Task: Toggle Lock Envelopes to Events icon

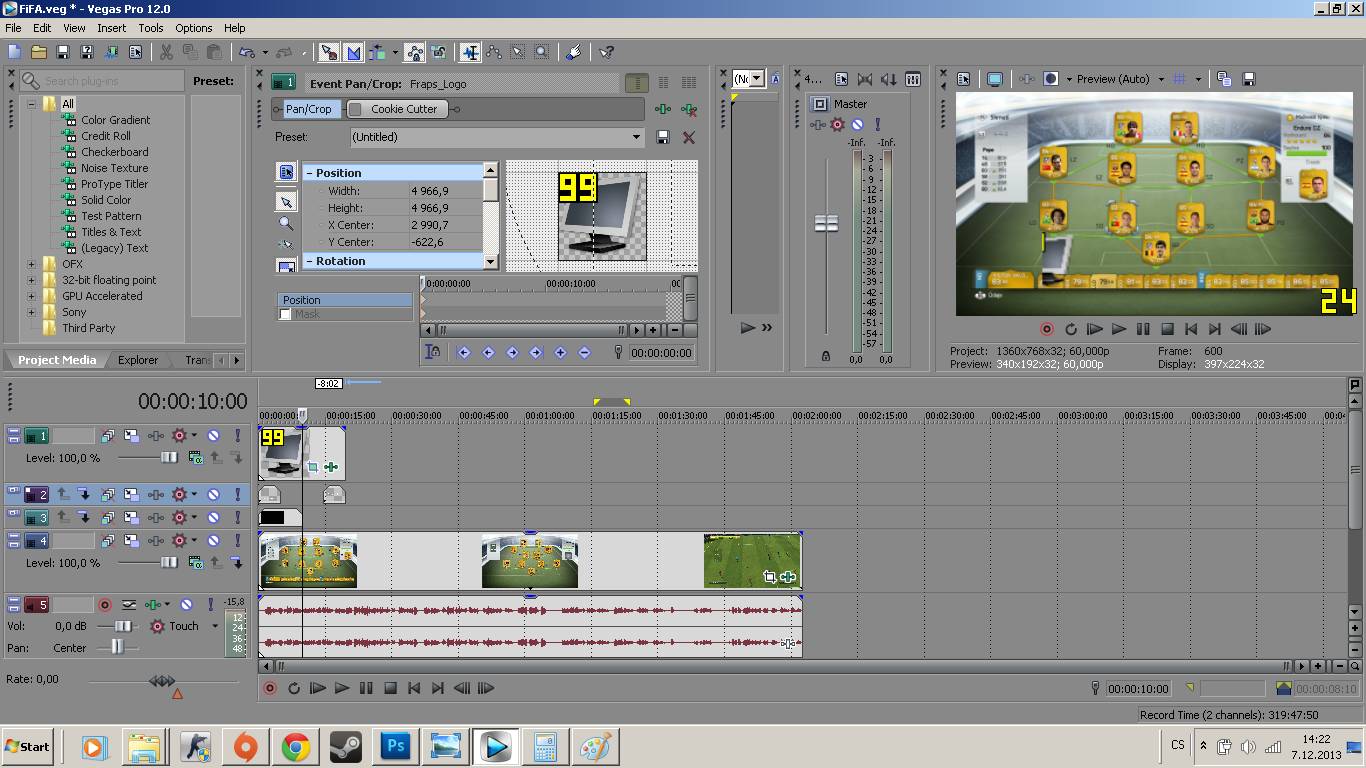Action: (414, 52)
